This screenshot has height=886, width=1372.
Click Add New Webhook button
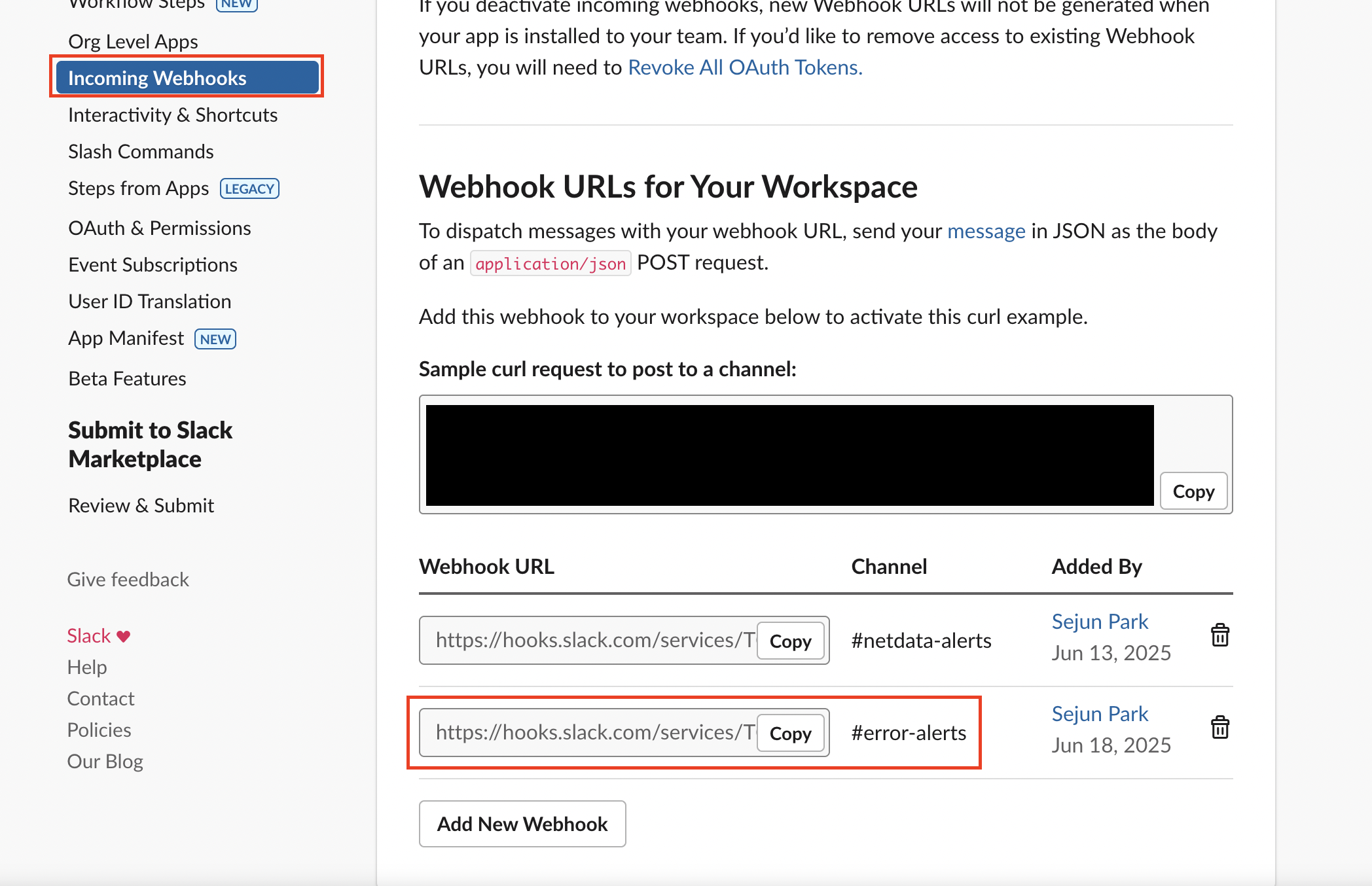522,824
